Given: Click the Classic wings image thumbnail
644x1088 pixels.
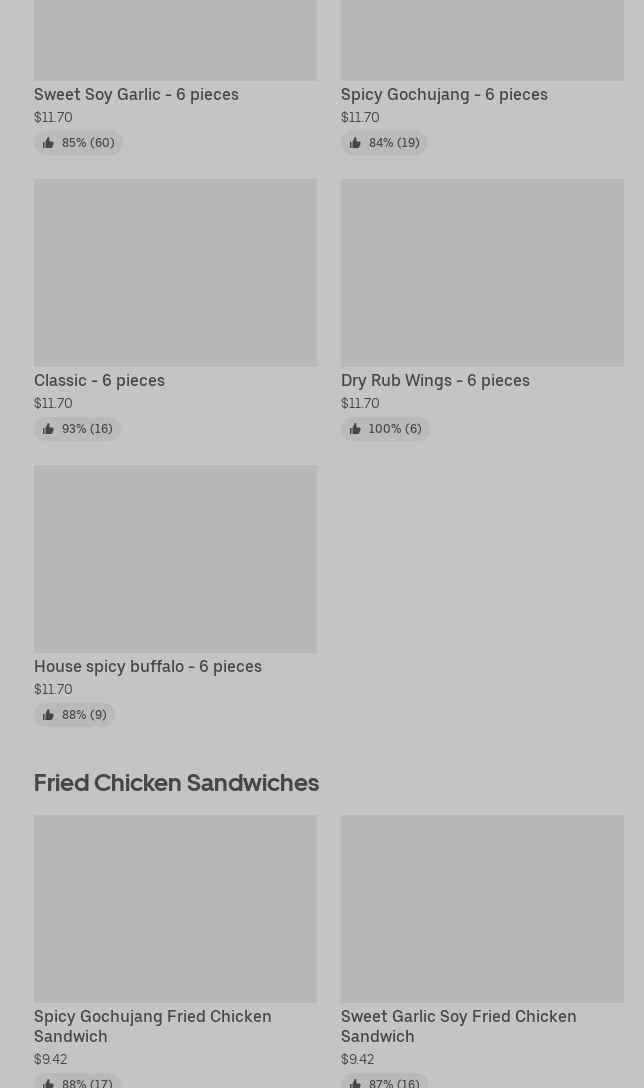Looking at the screenshot, I should [x=175, y=272].
